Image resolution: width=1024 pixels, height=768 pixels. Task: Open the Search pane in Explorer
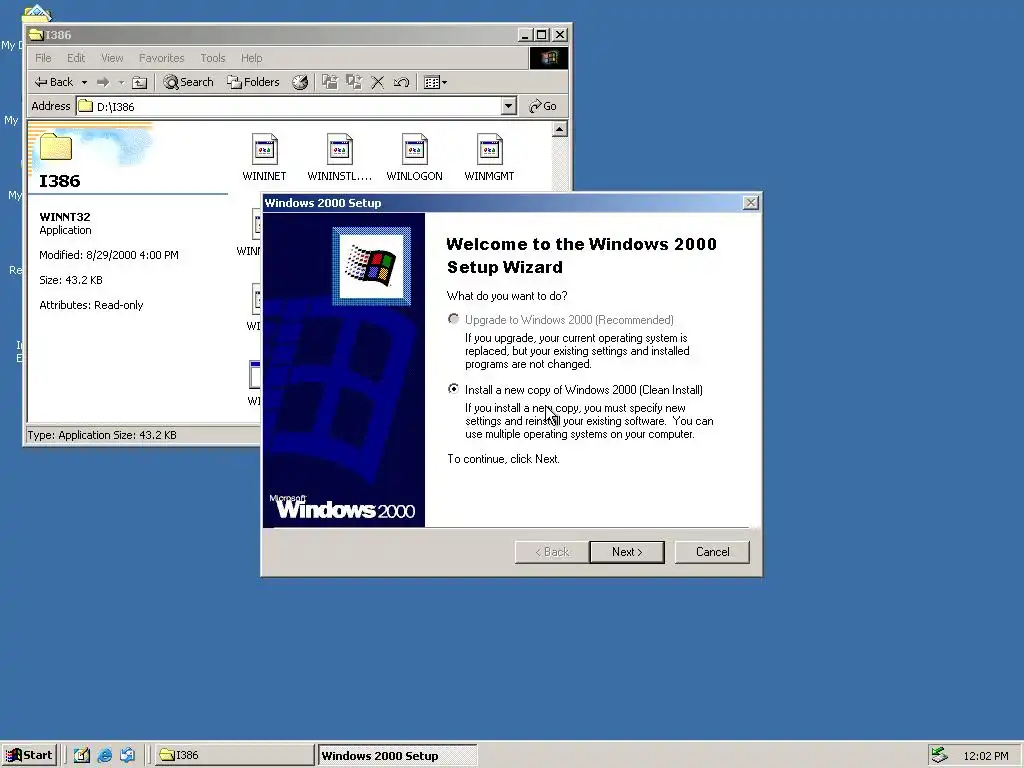click(189, 82)
